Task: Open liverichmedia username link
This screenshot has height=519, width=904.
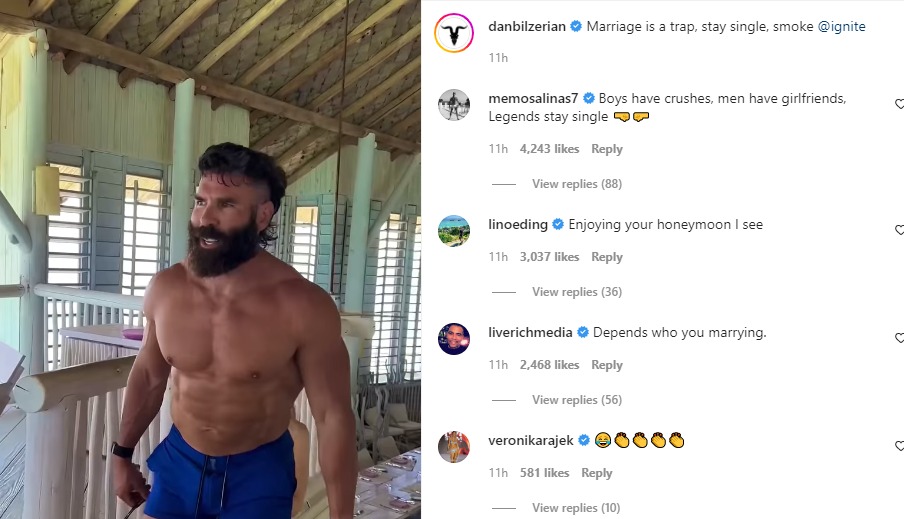Action: pyautogui.click(x=531, y=332)
